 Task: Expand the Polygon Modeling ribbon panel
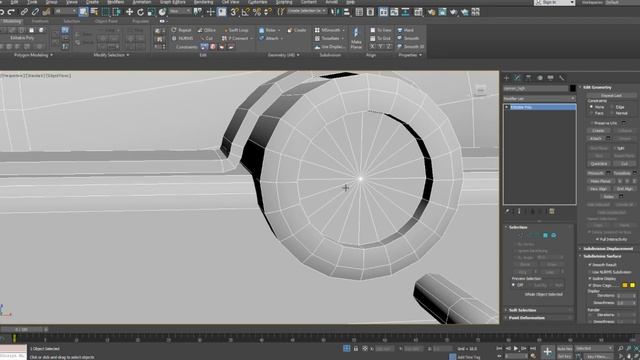click(x=33, y=55)
